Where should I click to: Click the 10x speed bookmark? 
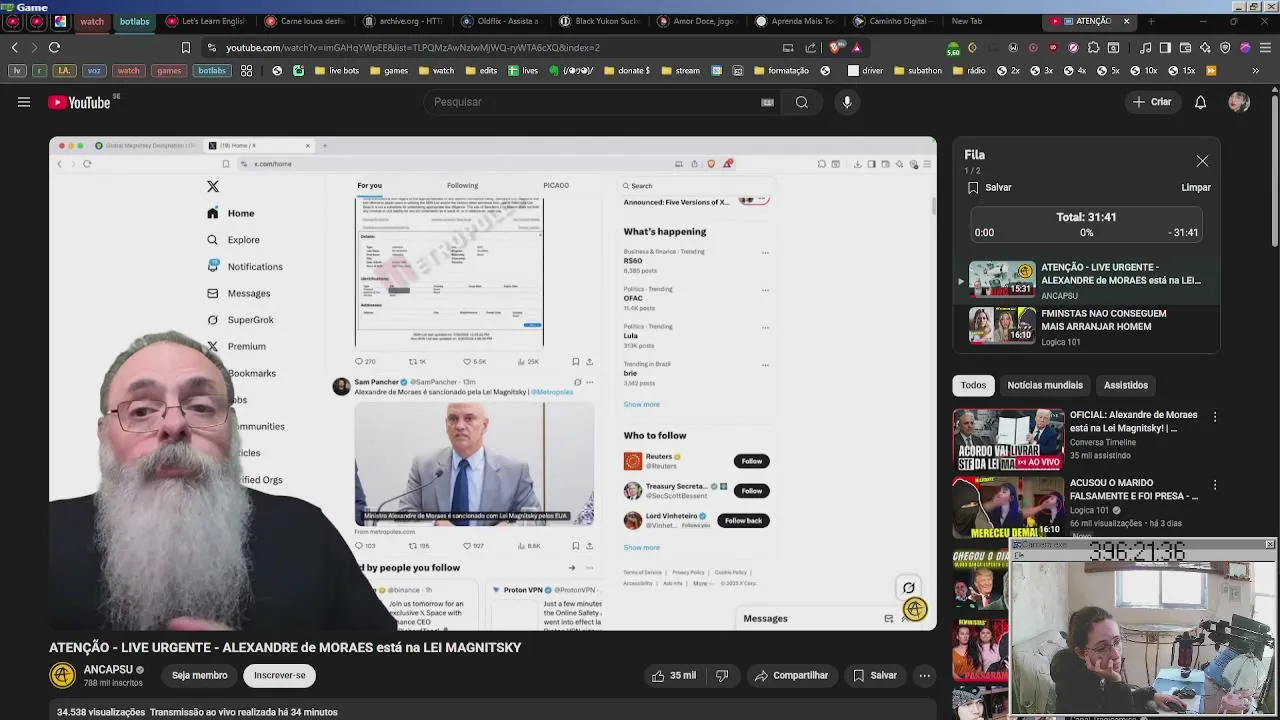tap(1143, 71)
